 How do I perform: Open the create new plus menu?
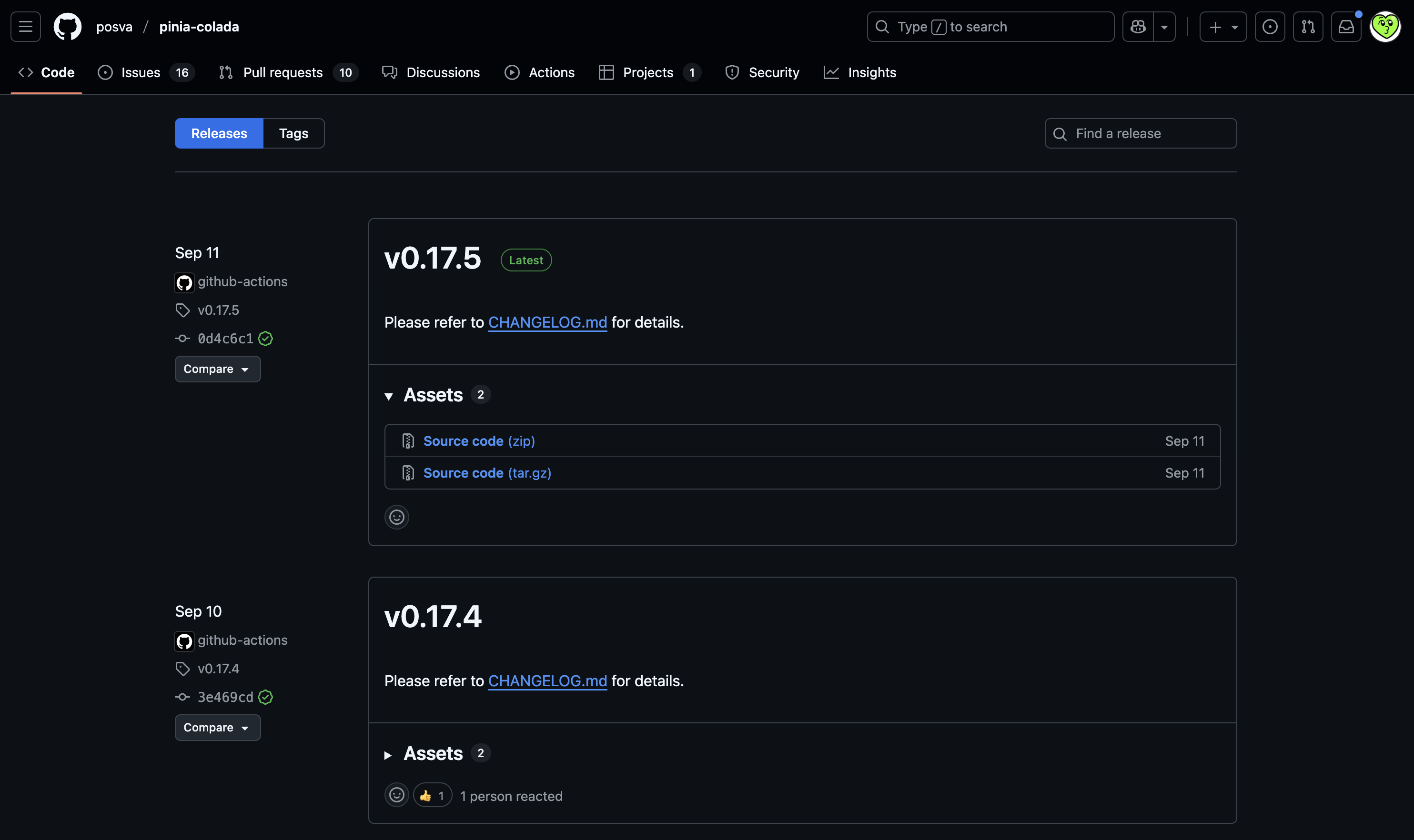tap(1222, 27)
